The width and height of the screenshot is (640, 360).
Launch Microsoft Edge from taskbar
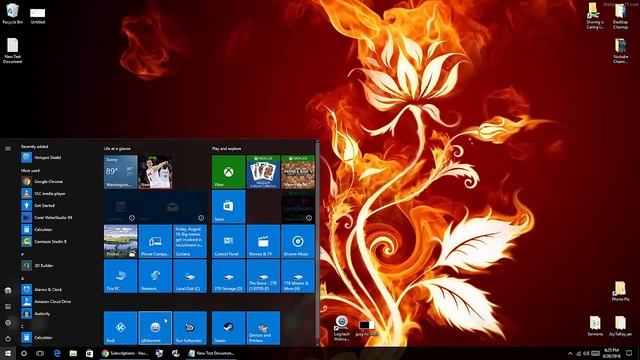(x=57, y=353)
